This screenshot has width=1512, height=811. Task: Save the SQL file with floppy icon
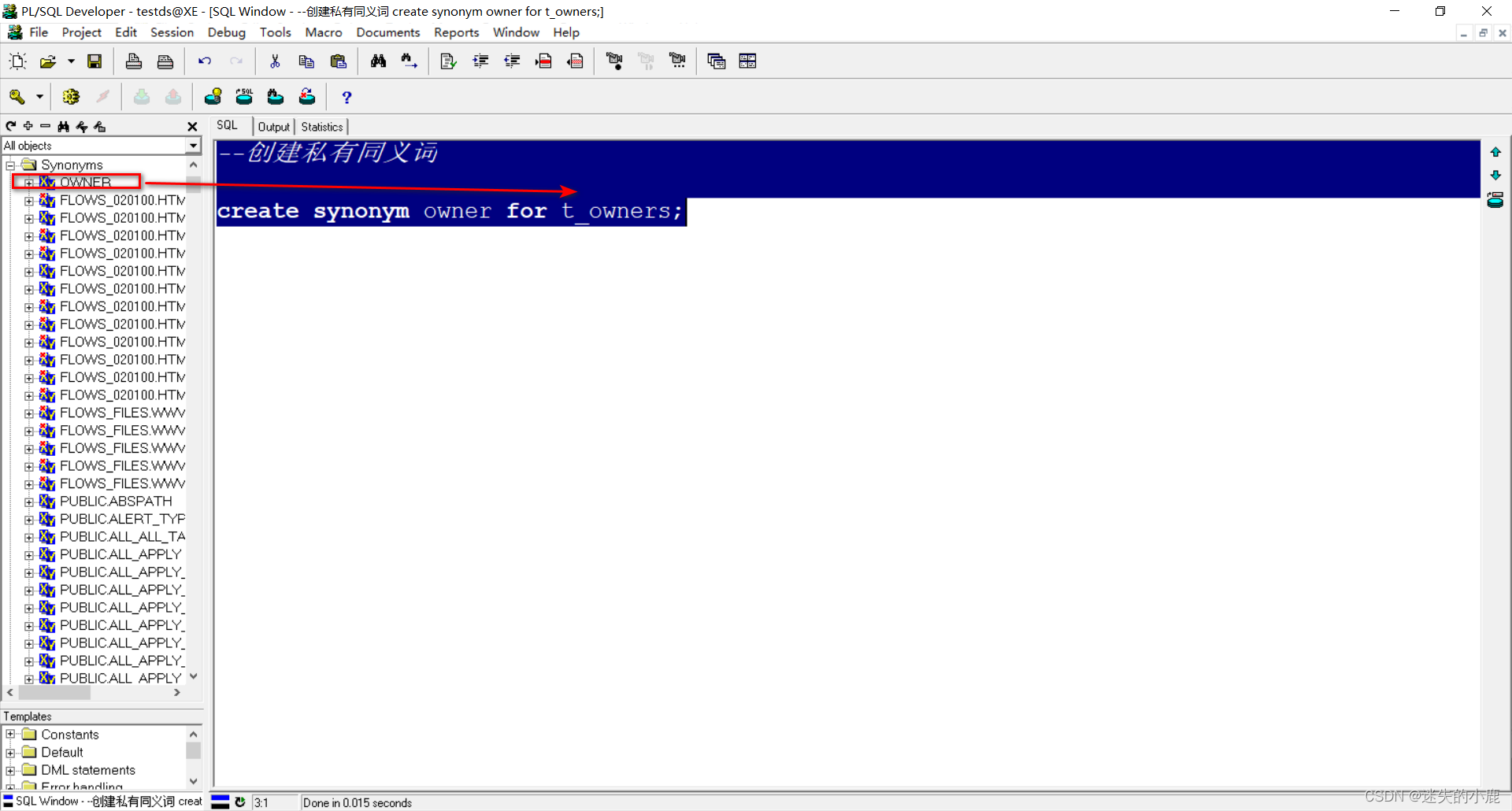tap(94, 61)
